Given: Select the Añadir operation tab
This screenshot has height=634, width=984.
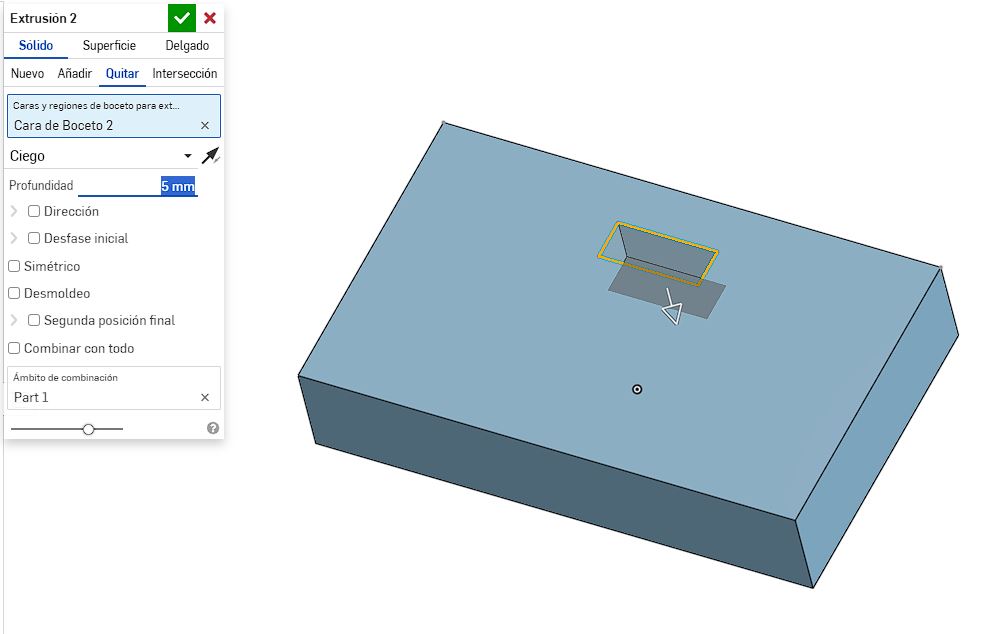Looking at the screenshot, I should (x=75, y=74).
